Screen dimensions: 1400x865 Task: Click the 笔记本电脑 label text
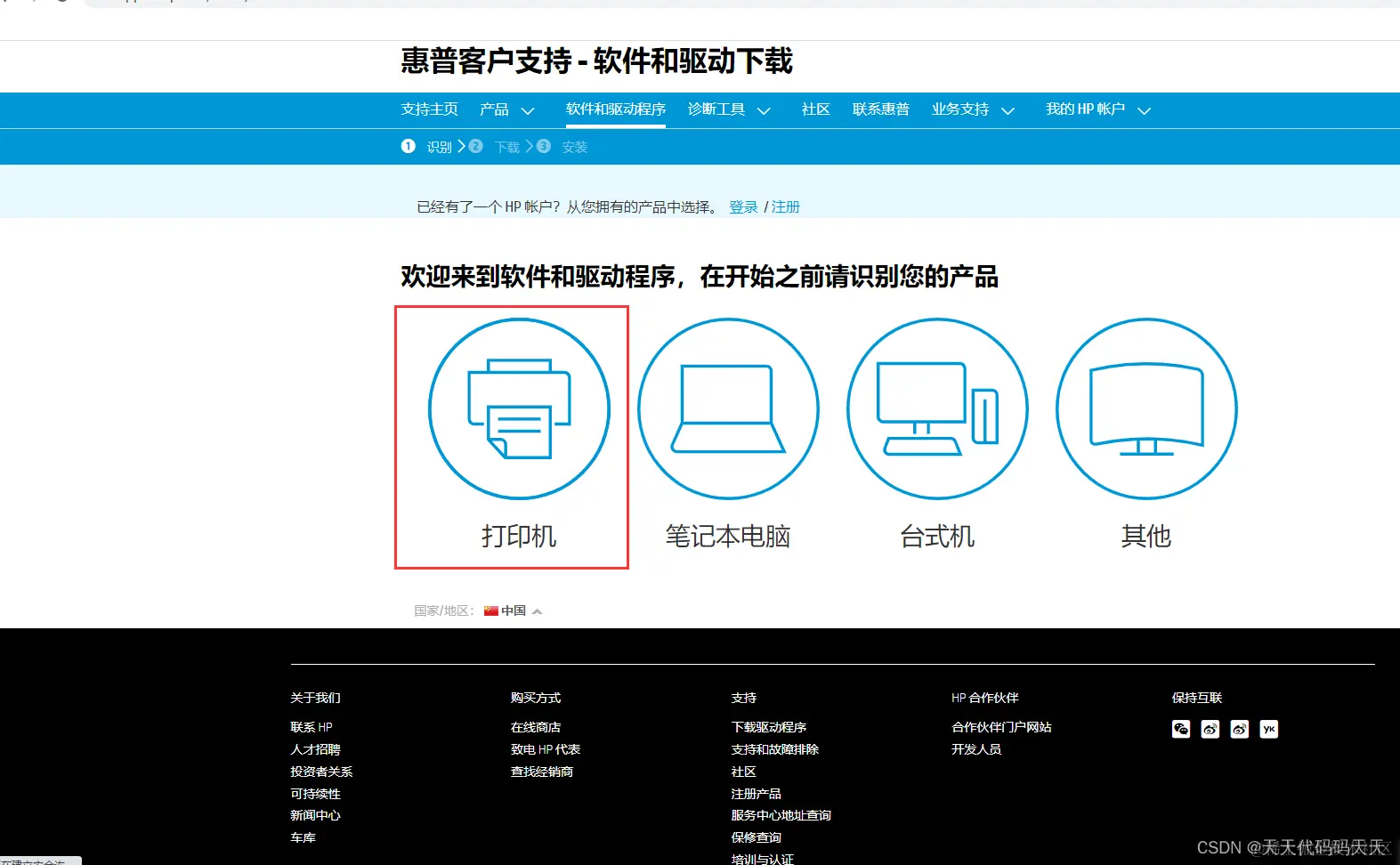click(728, 536)
